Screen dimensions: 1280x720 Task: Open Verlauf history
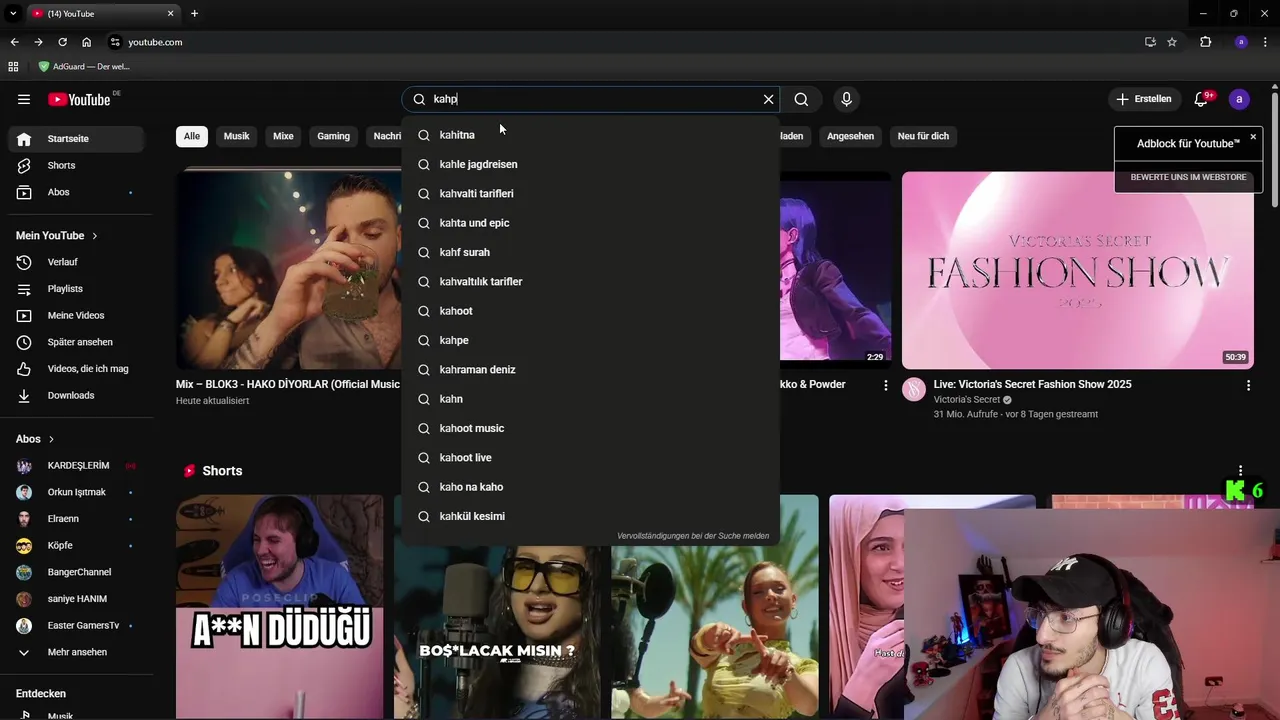click(x=76, y=262)
